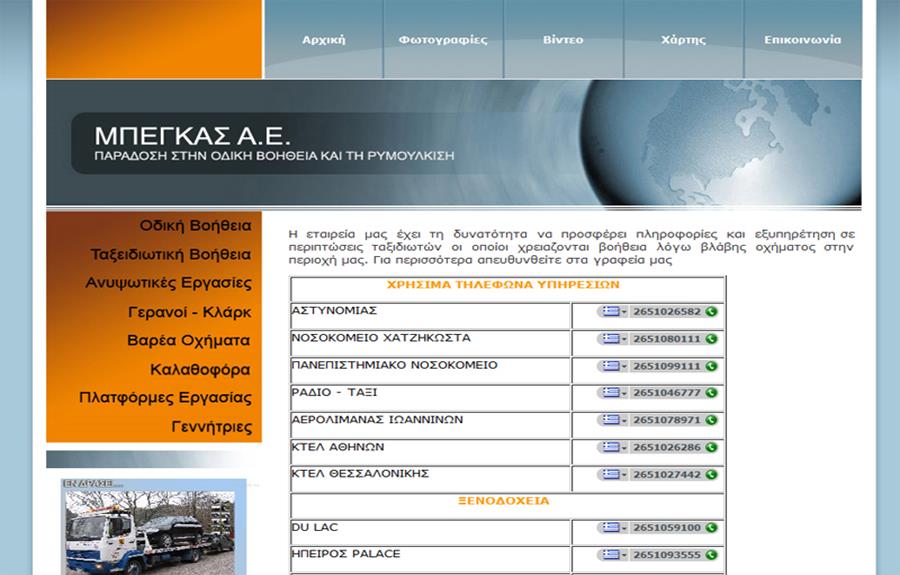Open Πλατφόρμες Εργασίας sidebar link

[x=165, y=398]
